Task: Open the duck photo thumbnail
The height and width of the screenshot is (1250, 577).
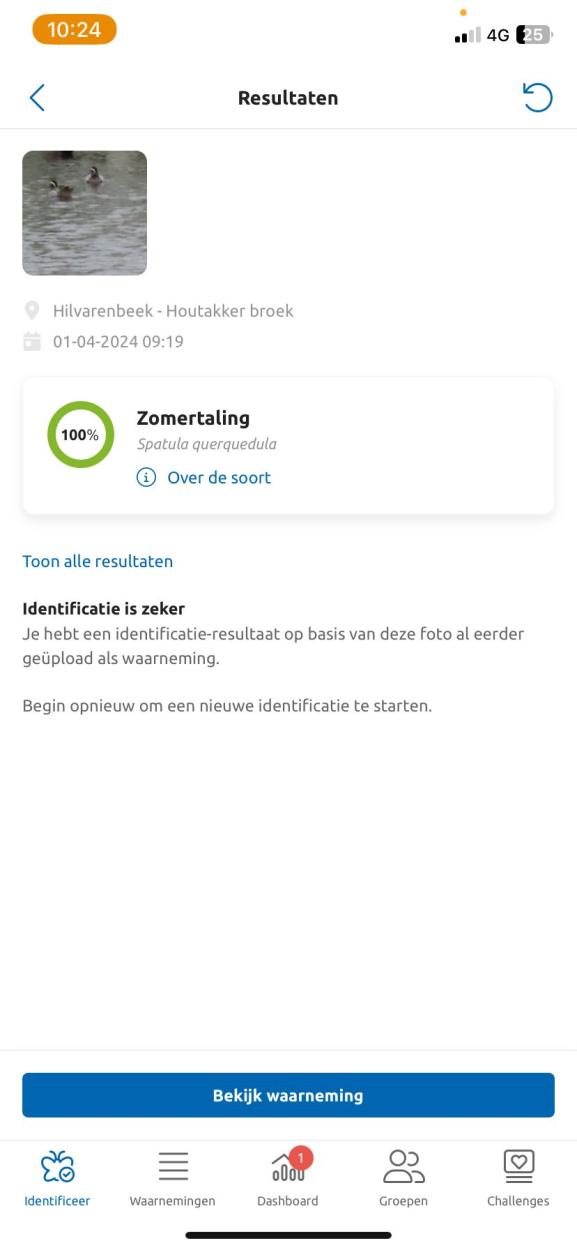Action: [85, 213]
